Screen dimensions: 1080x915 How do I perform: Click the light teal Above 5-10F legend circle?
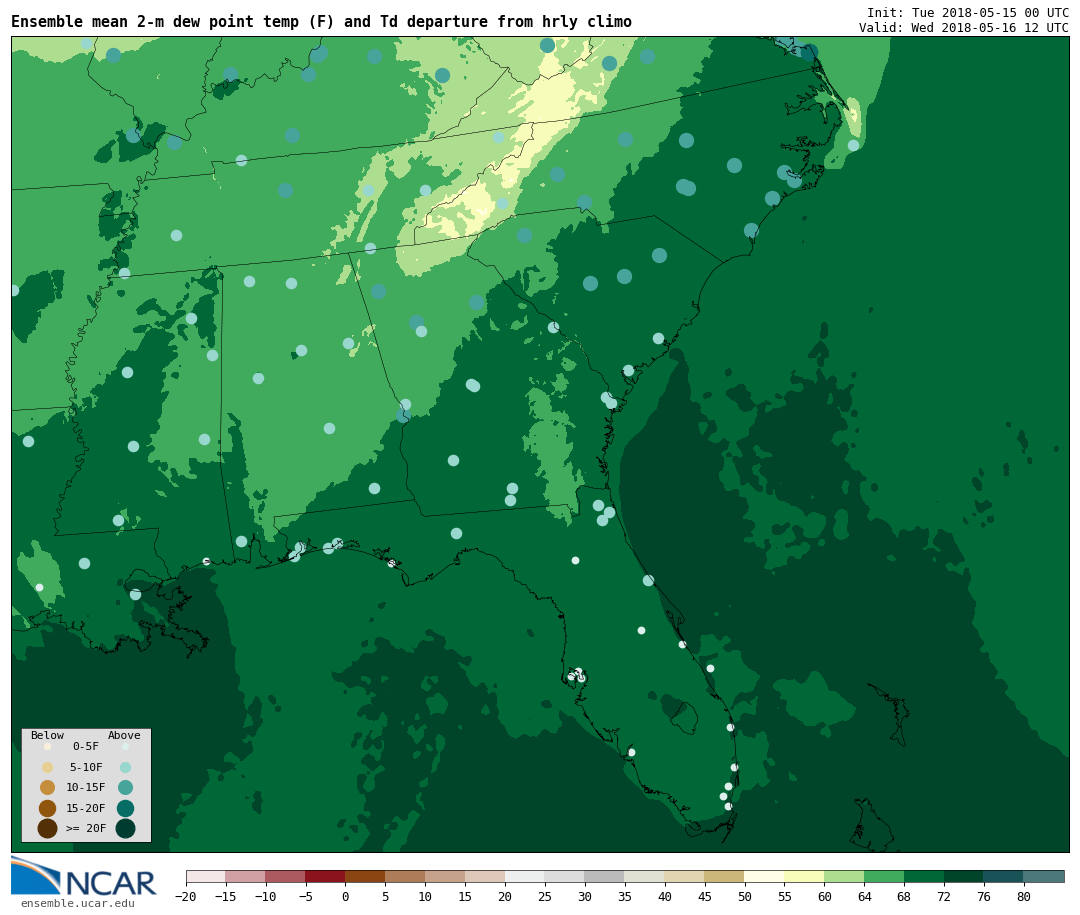[x=125, y=768]
